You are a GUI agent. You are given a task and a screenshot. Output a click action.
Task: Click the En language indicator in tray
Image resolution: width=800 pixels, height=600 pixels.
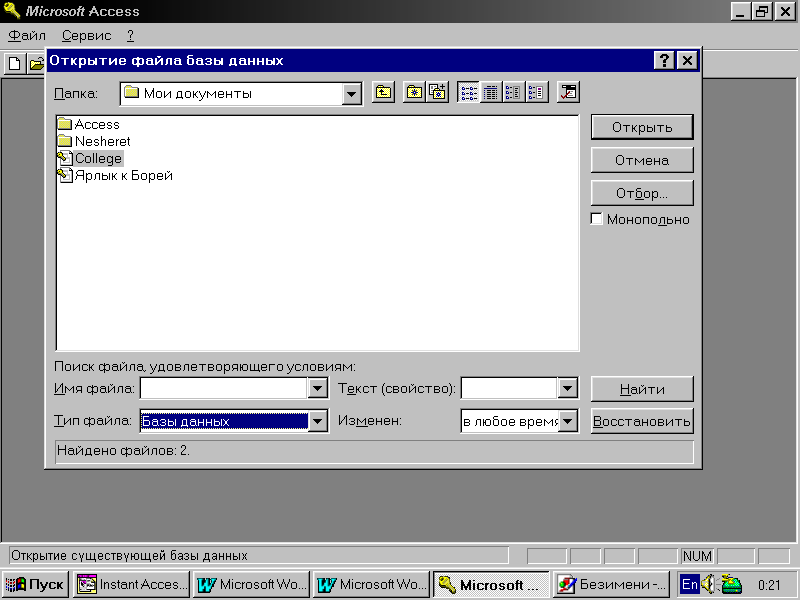(x=689, y=584)
